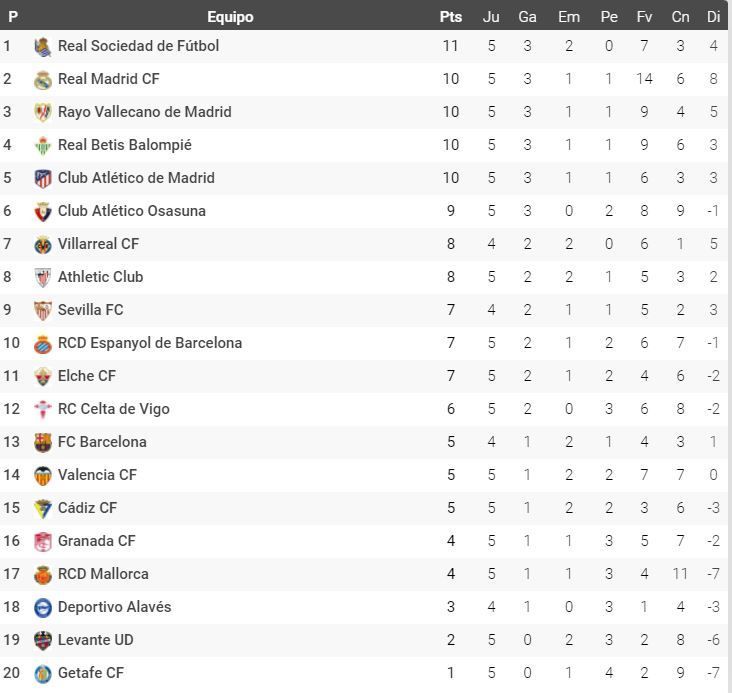The image size is (732, 693).
Task: Click the Fv goals-for column header
Action: [644, 16]
